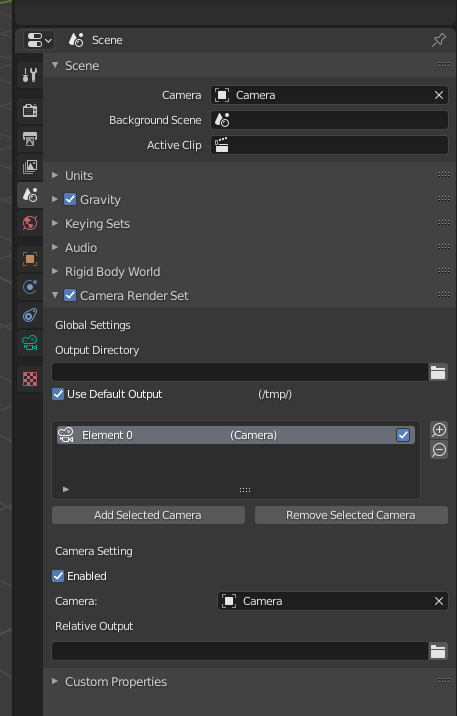
Task: Toggle the Element 0 camera checkbox
Action: pos(403,435)
